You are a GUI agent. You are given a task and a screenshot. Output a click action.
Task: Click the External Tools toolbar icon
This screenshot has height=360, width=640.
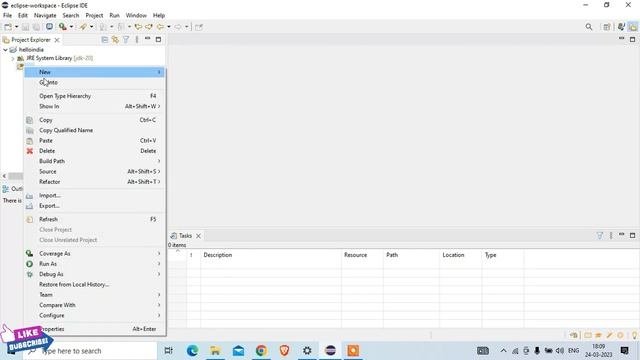[83, 27]
